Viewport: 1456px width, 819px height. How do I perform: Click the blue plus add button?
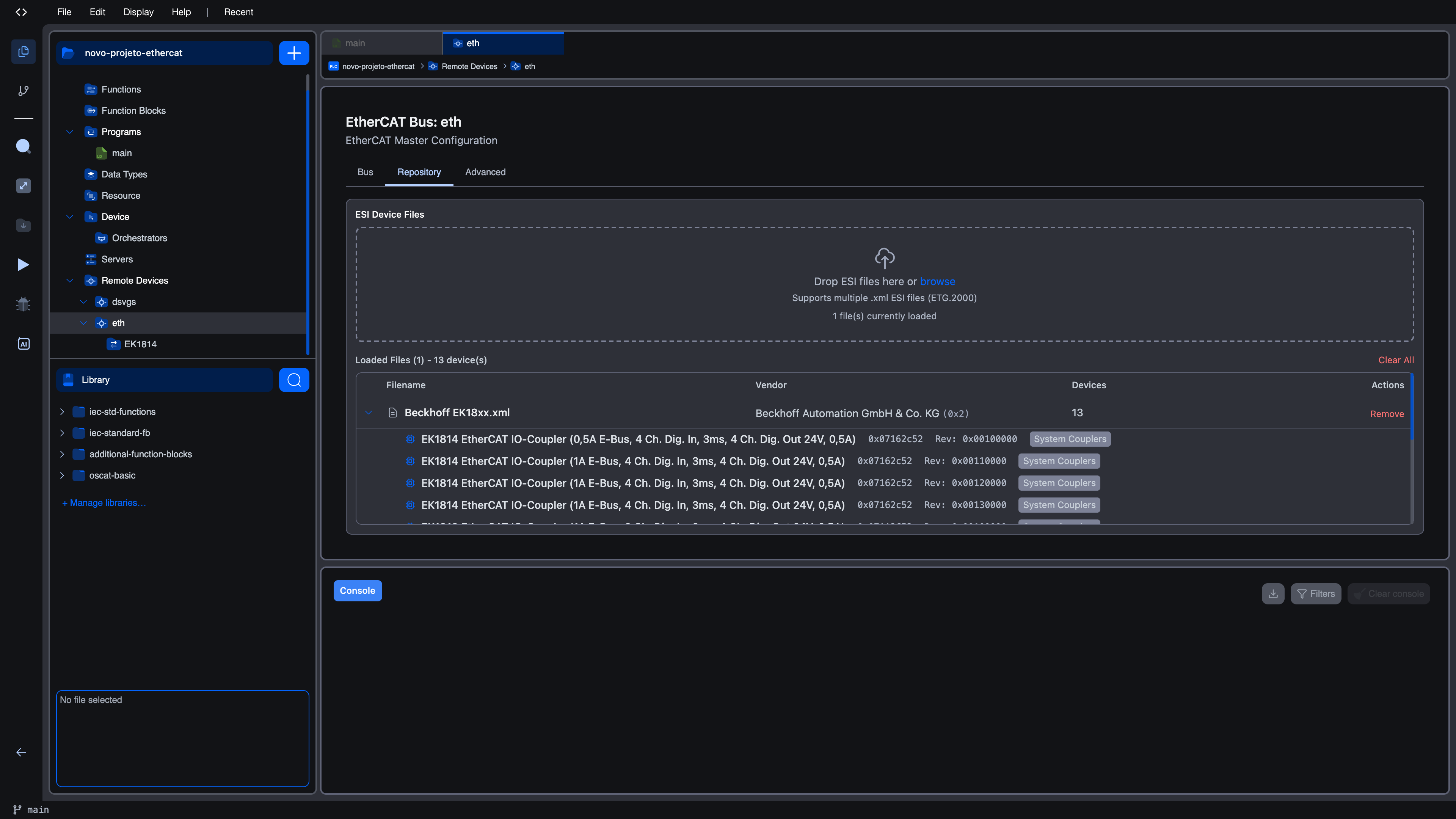coord(294,53)
